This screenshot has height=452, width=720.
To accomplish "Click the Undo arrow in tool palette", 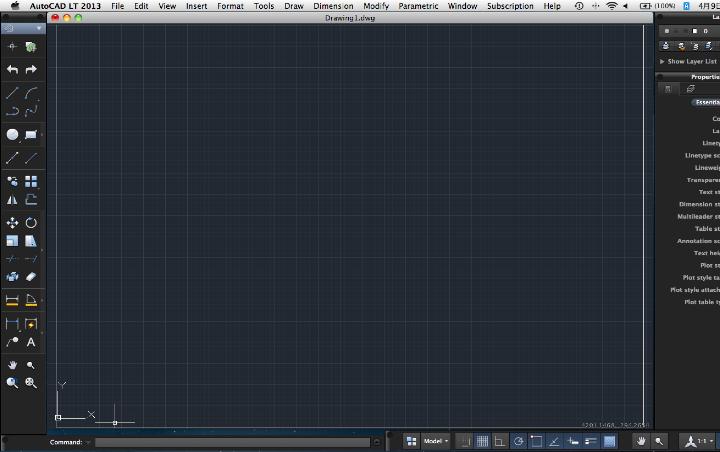I will (x=12, y=70).
